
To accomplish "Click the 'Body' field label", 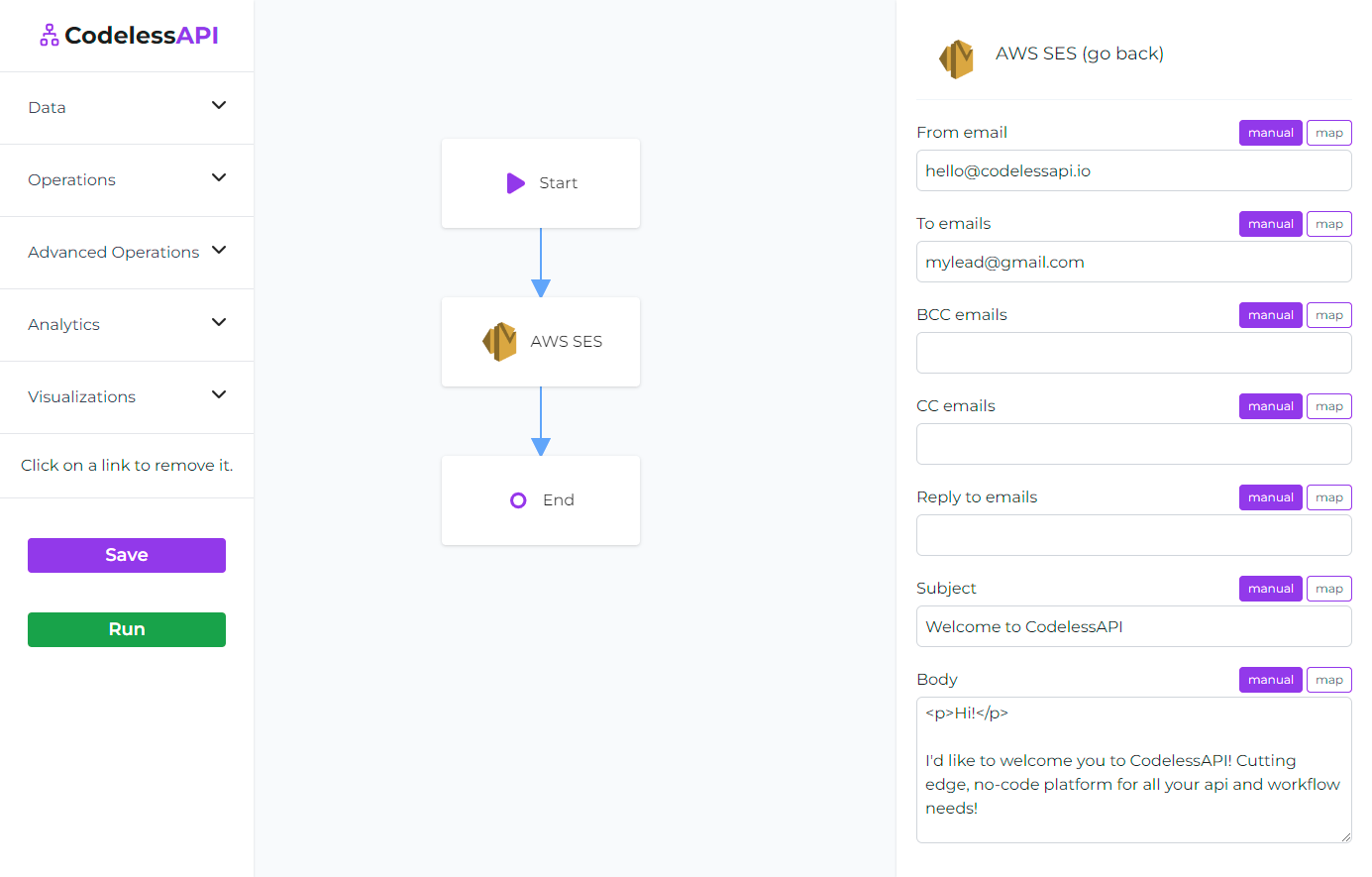I will [x=937, y=680].
